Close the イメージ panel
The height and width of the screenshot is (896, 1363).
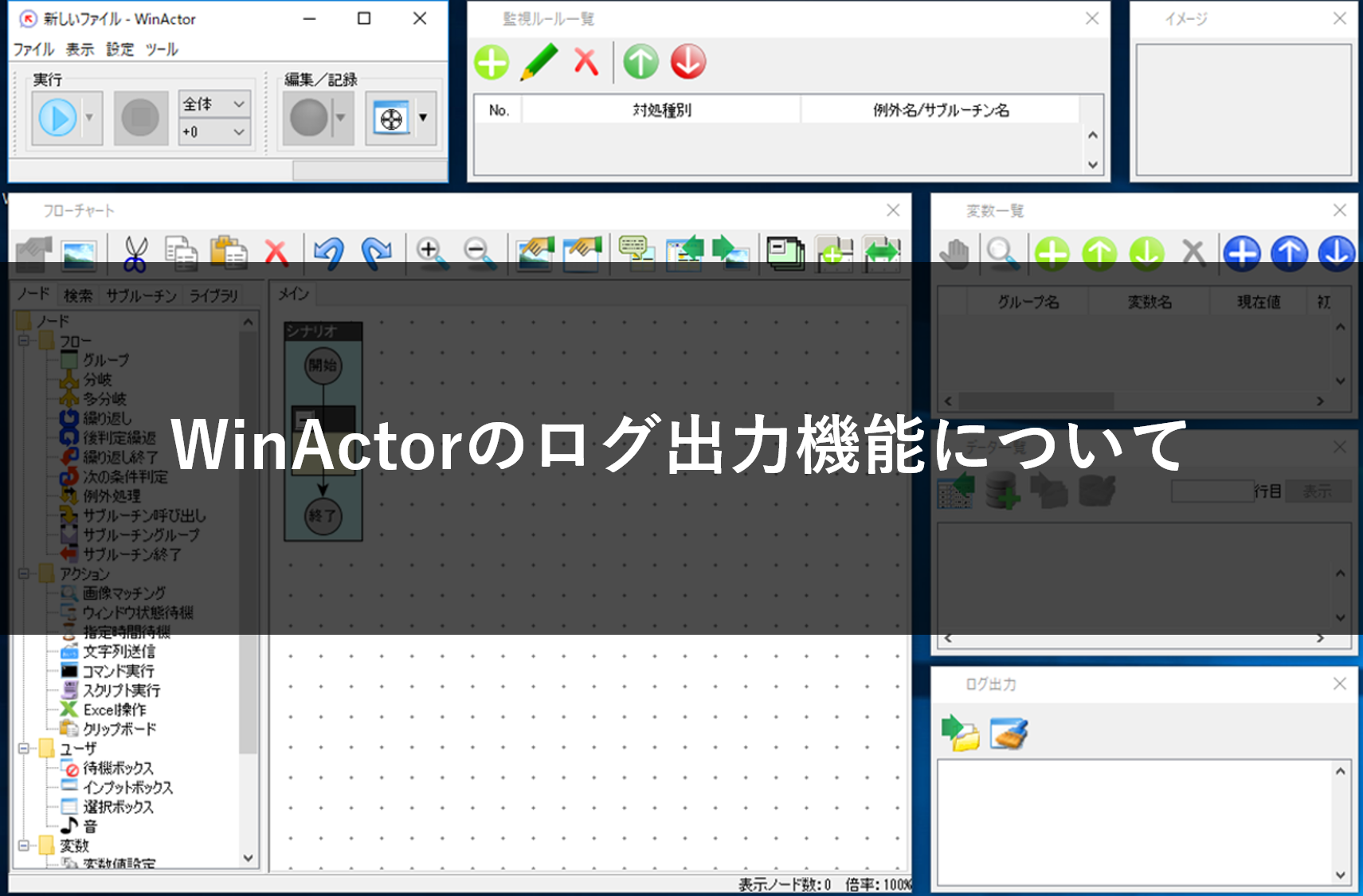pos(1340,18)
